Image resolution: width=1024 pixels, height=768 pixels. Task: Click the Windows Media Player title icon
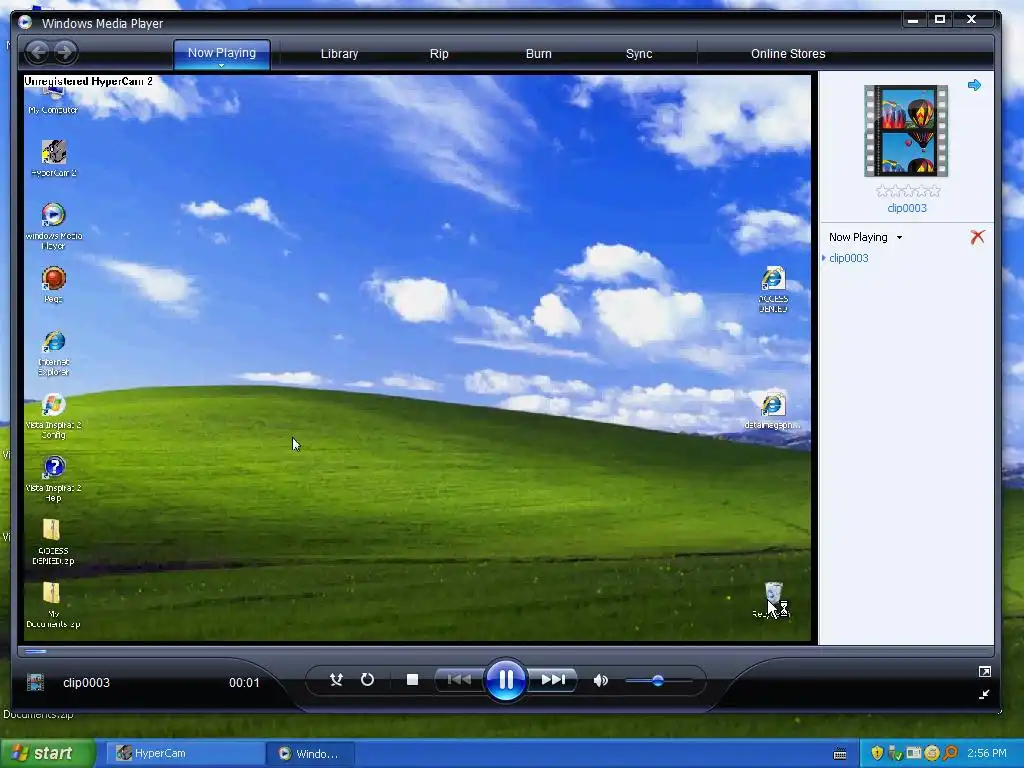(x=25, y=23)
